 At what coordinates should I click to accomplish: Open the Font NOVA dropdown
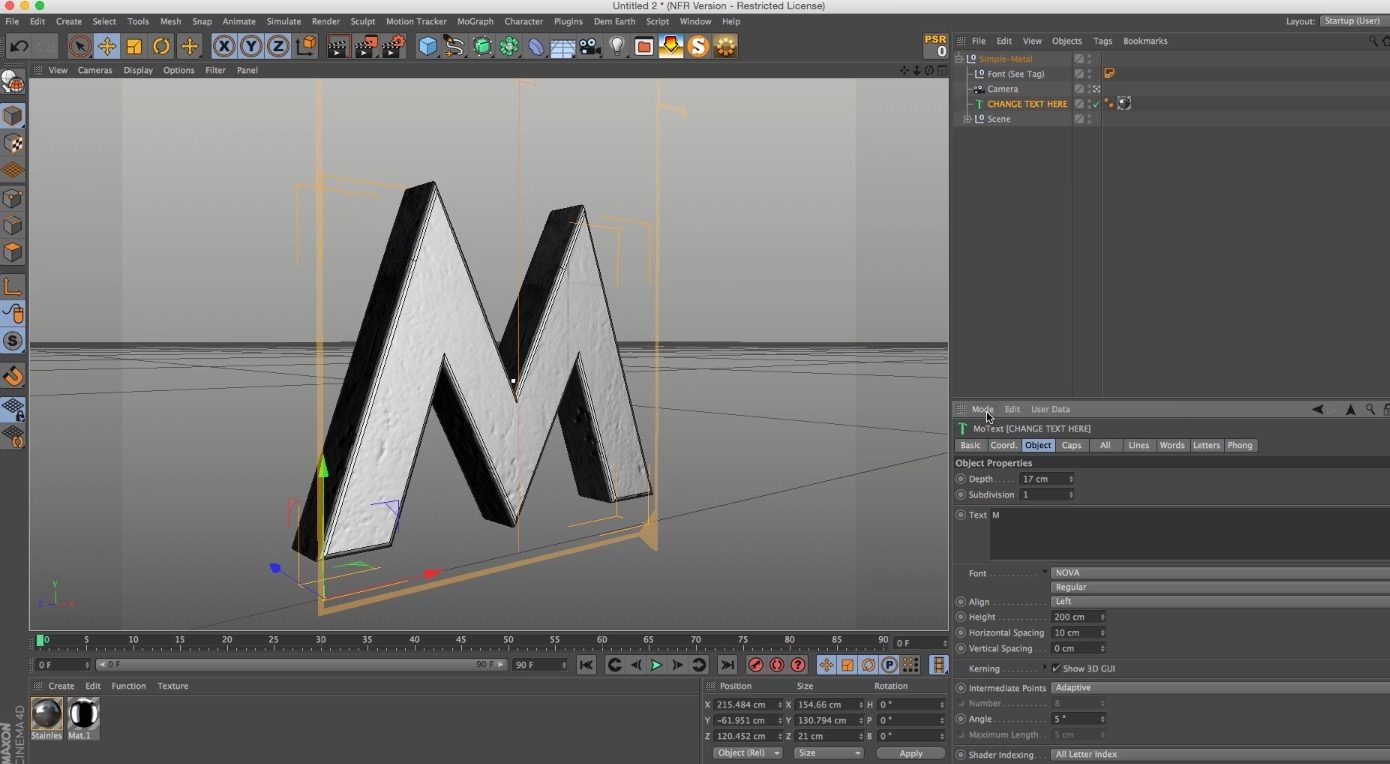(x=1220, y=573)
